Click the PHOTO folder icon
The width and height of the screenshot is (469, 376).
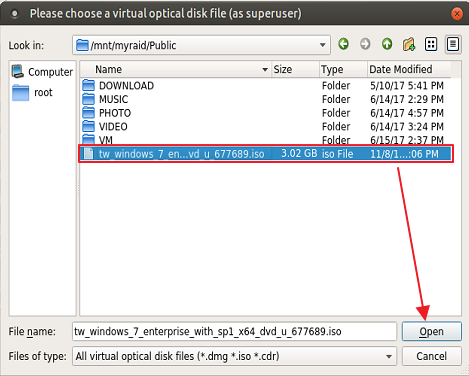pos(88,113)
